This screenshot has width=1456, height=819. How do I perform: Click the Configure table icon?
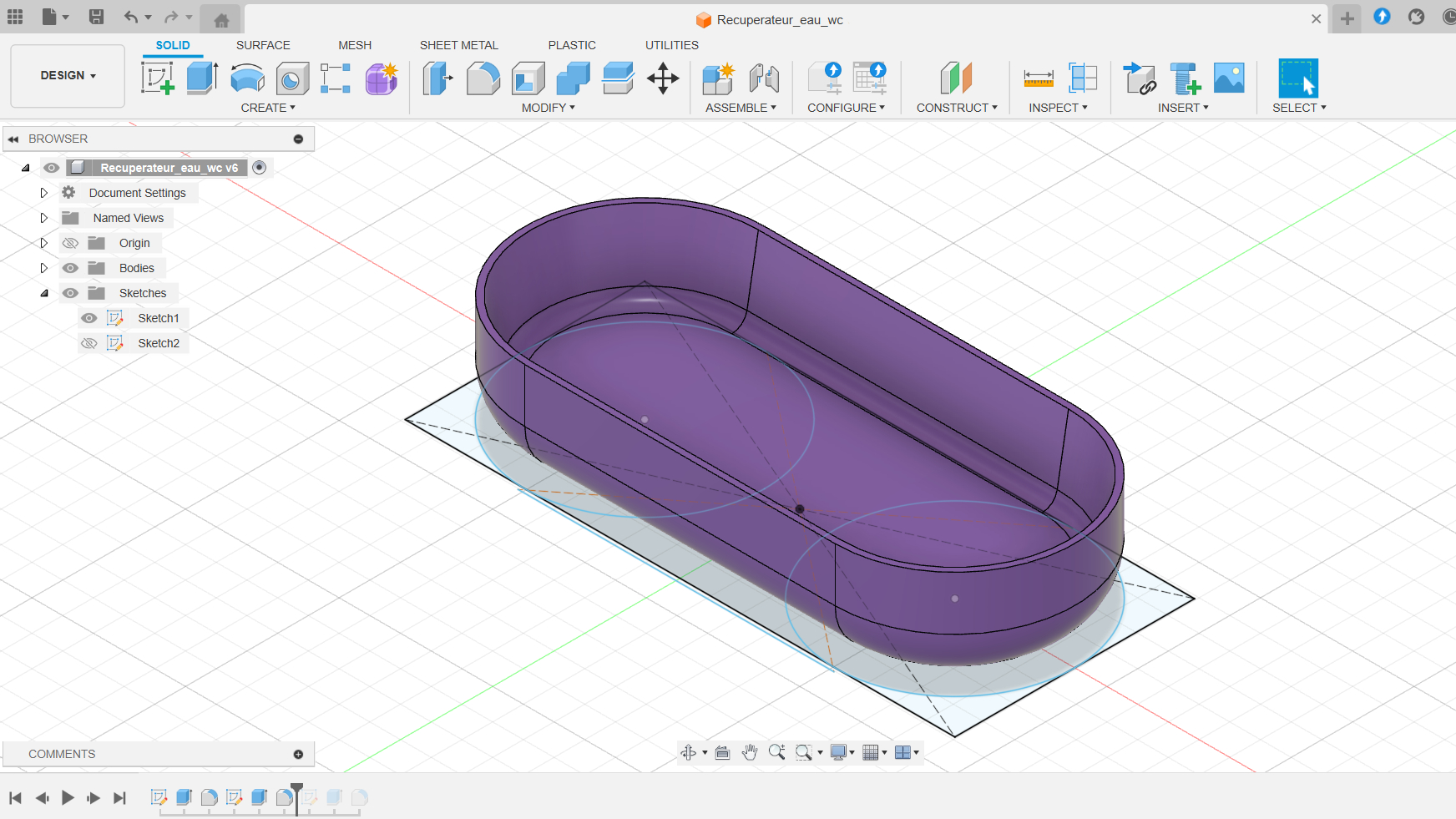coord(870,78)
